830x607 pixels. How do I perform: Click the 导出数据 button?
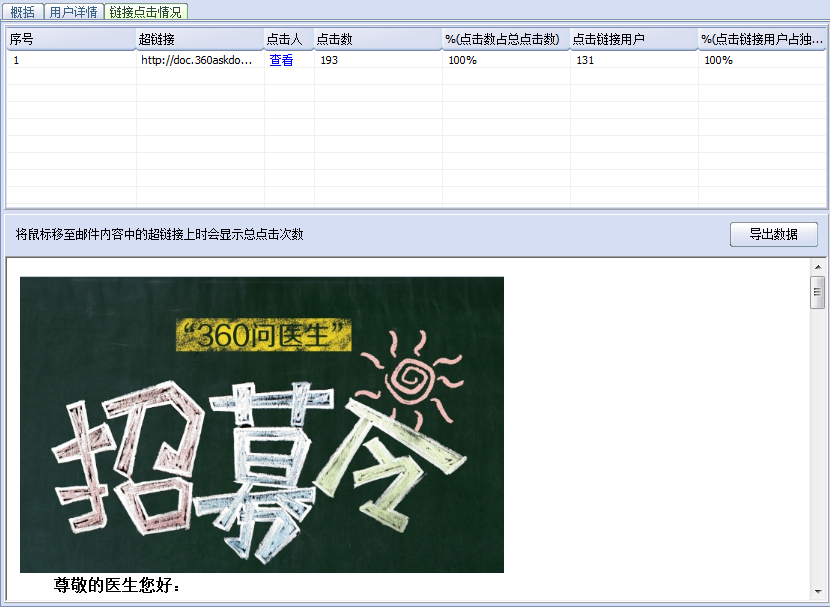tap(773, 234)
